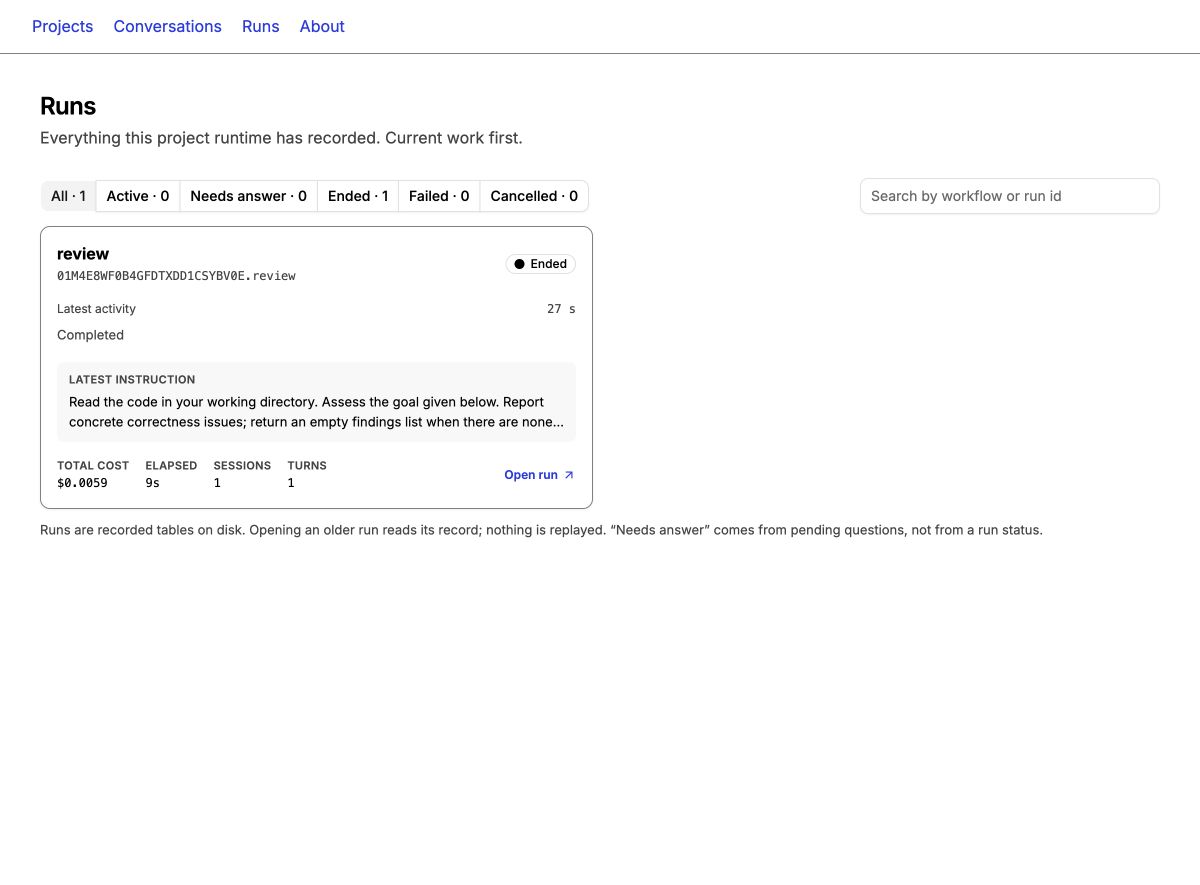Click the 'TOTAL COST' label
Viewport: 1200px width, 885px height.
[x=93, y=465]
